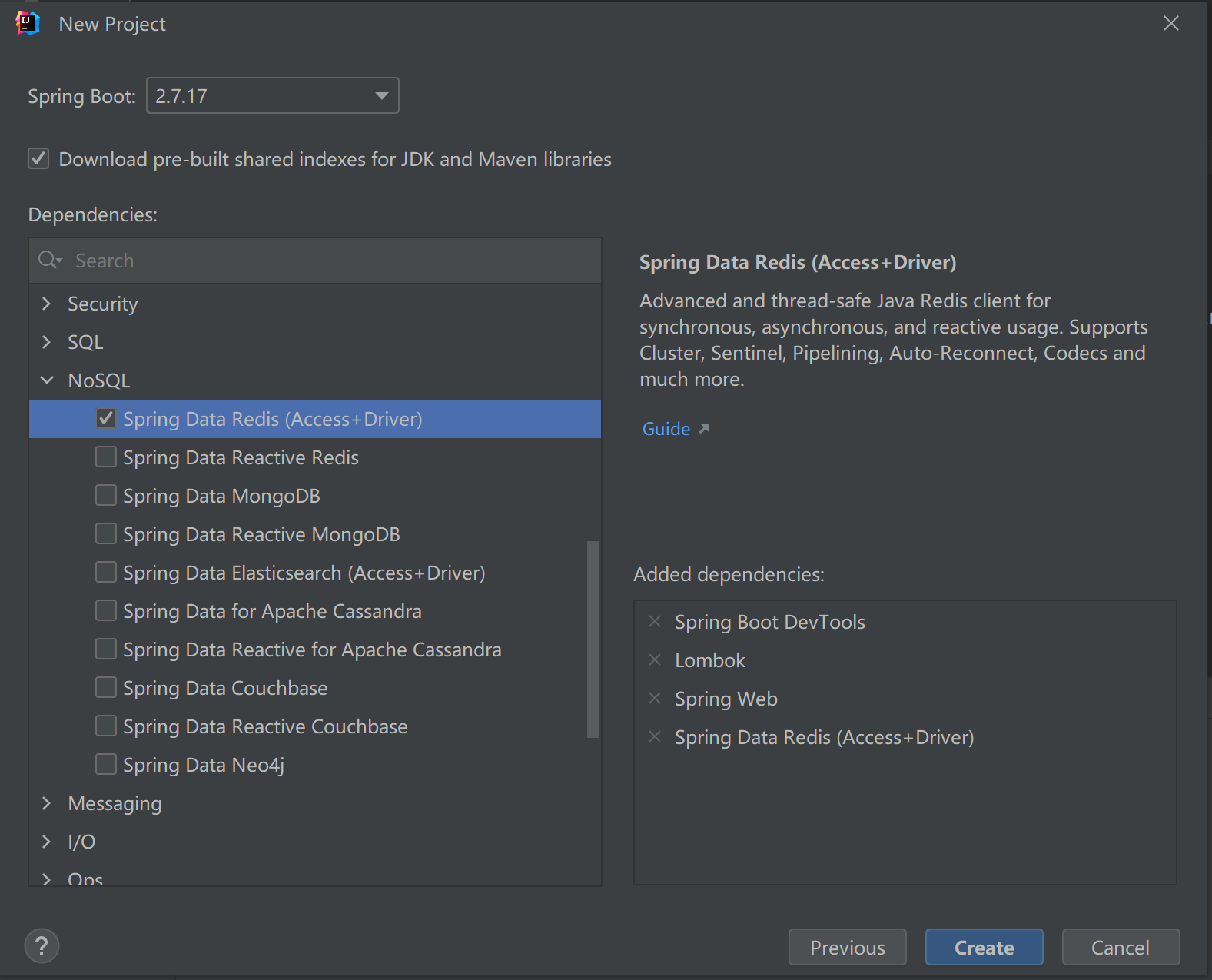Check Spring Data Neo4j
Screen dimensions: 1212x980
click(106, 764)
